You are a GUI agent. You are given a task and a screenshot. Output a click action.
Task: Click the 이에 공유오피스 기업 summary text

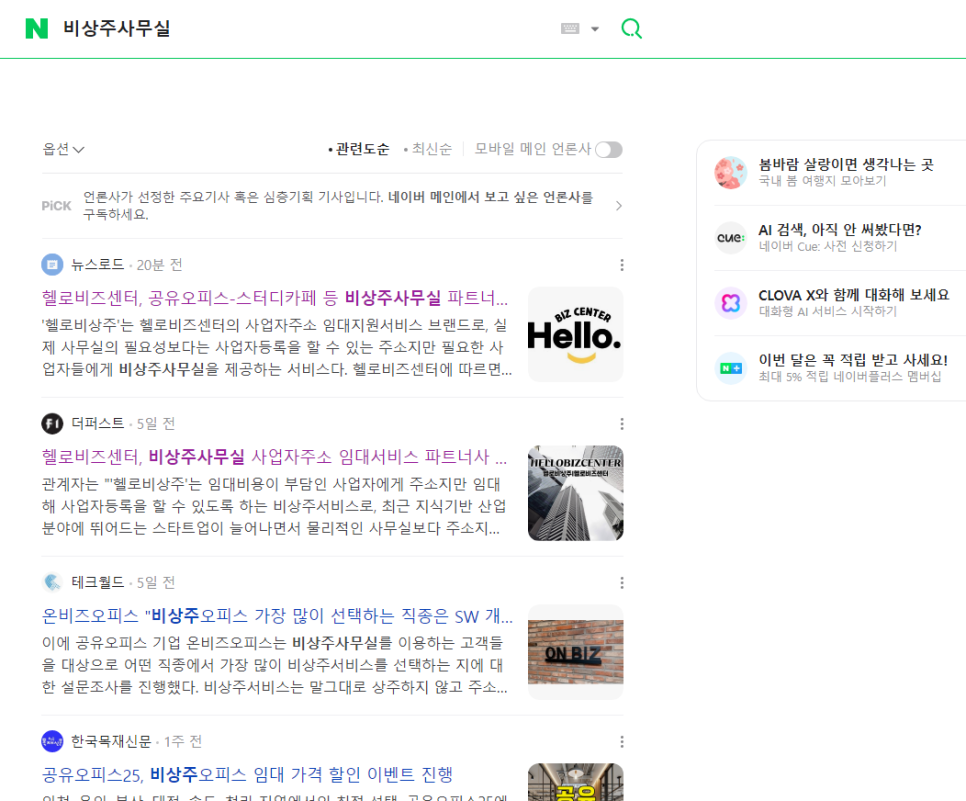click(275, 665)
